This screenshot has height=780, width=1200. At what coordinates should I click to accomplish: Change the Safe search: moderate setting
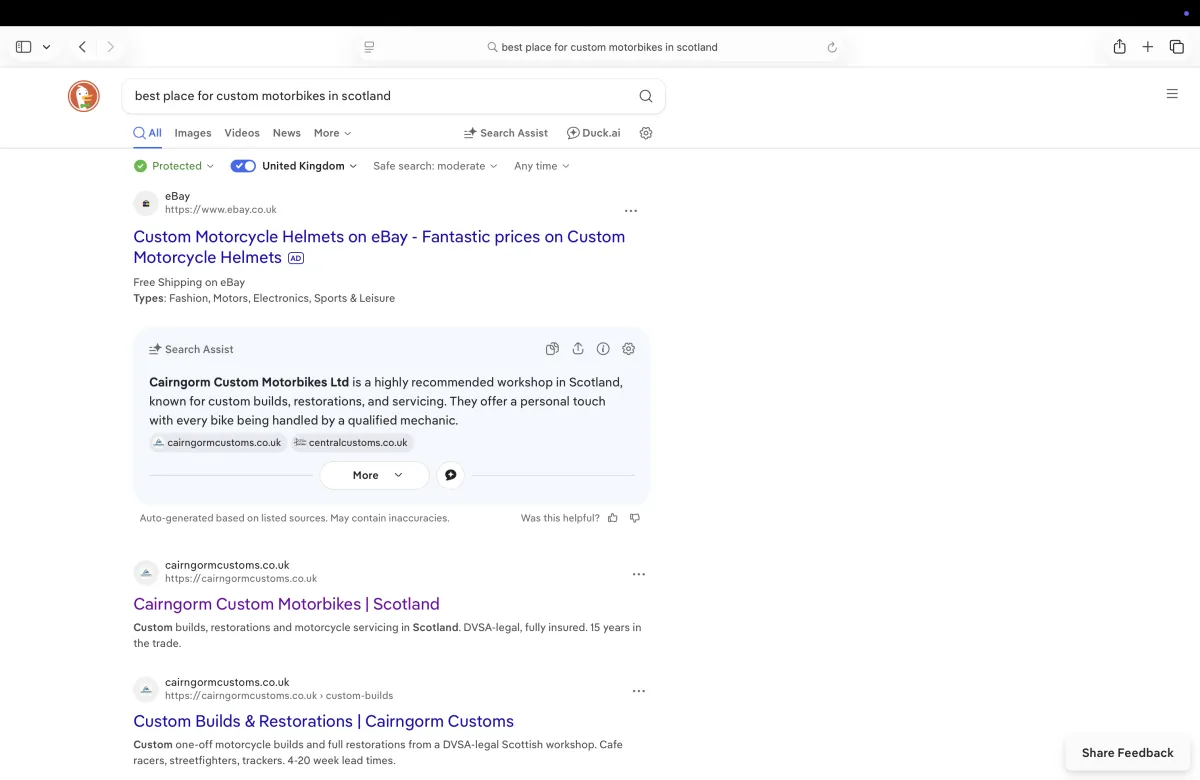[435, 166]
